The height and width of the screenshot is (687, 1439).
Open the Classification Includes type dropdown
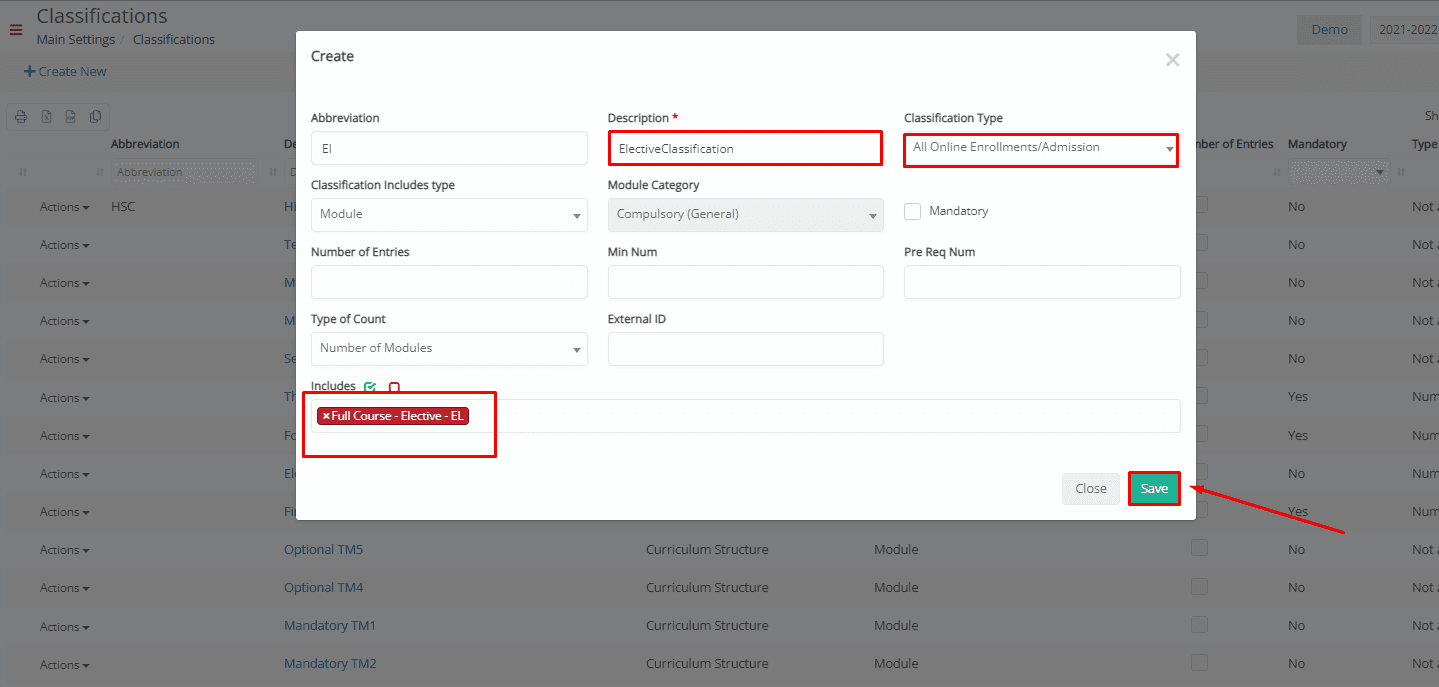449,215
